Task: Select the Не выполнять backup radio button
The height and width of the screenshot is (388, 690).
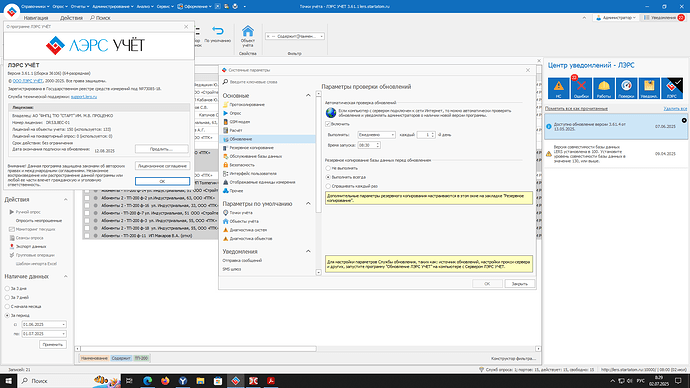Action: [328, 168]
